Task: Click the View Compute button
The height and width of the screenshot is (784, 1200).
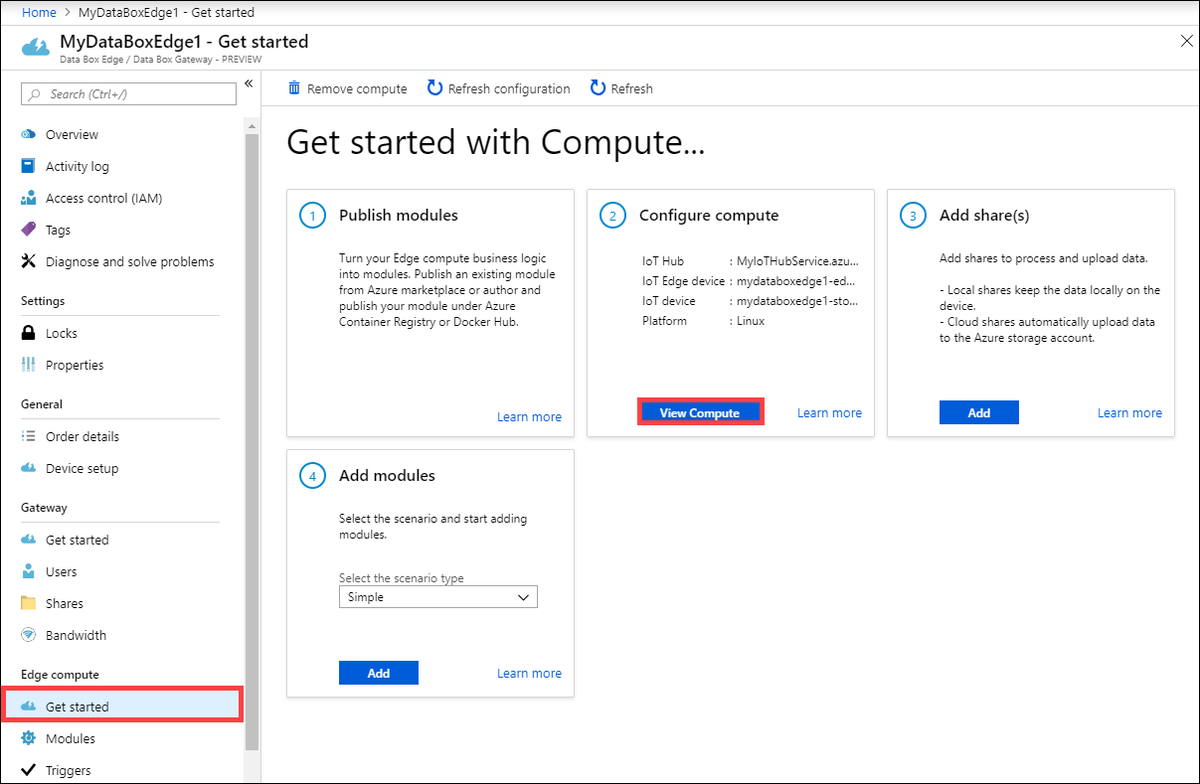Action: [x=700, y=413]
